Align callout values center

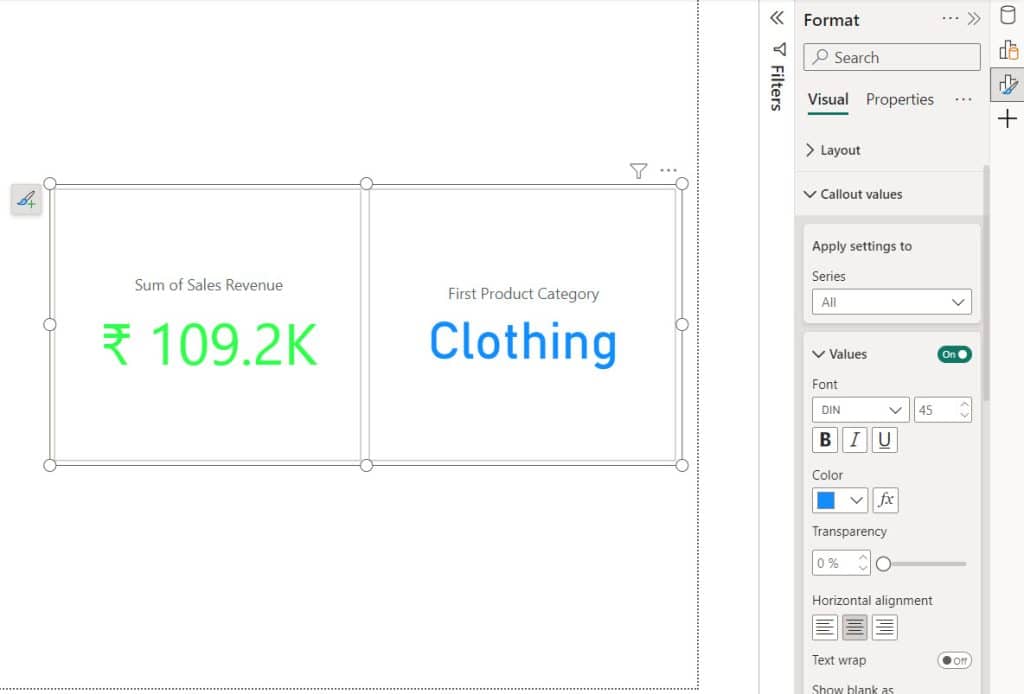coord(854,627)
